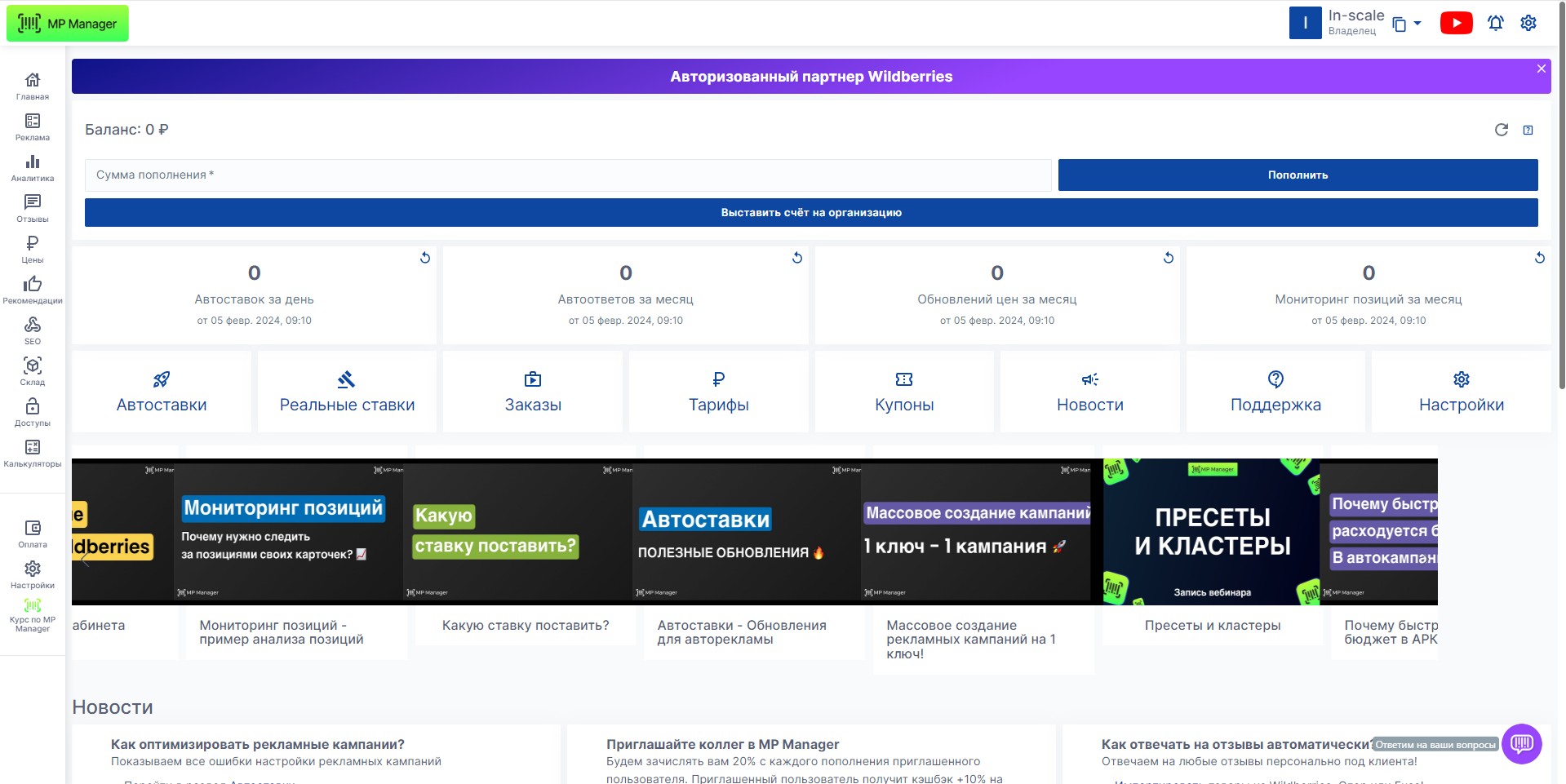Open SEO tools in sidebar
This screenshot has height=784, width=1566.
point(33,330)
